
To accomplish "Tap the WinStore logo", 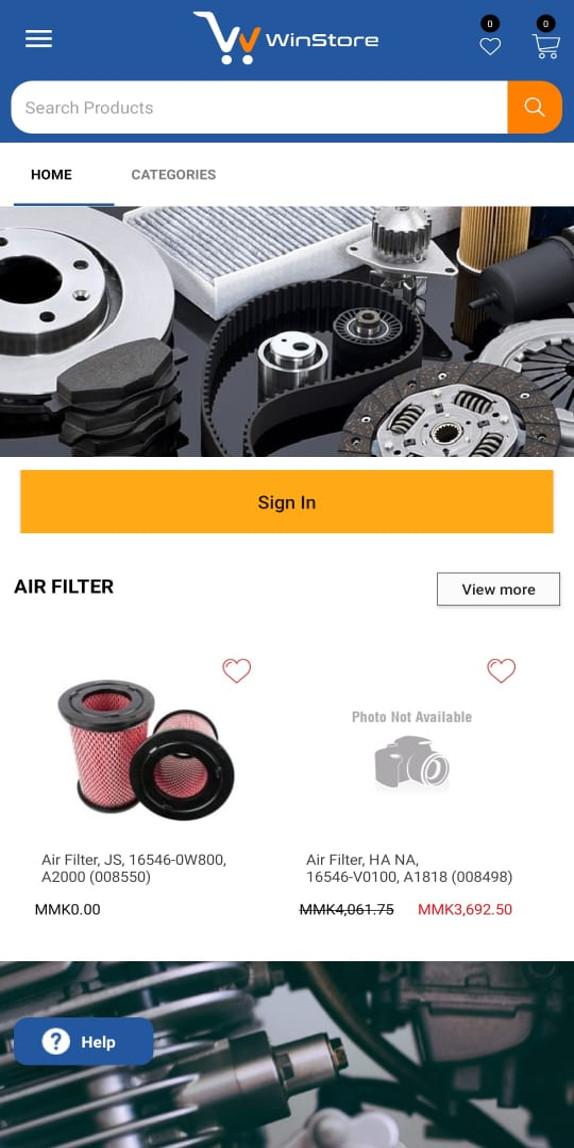I will (x=286, y=38).
